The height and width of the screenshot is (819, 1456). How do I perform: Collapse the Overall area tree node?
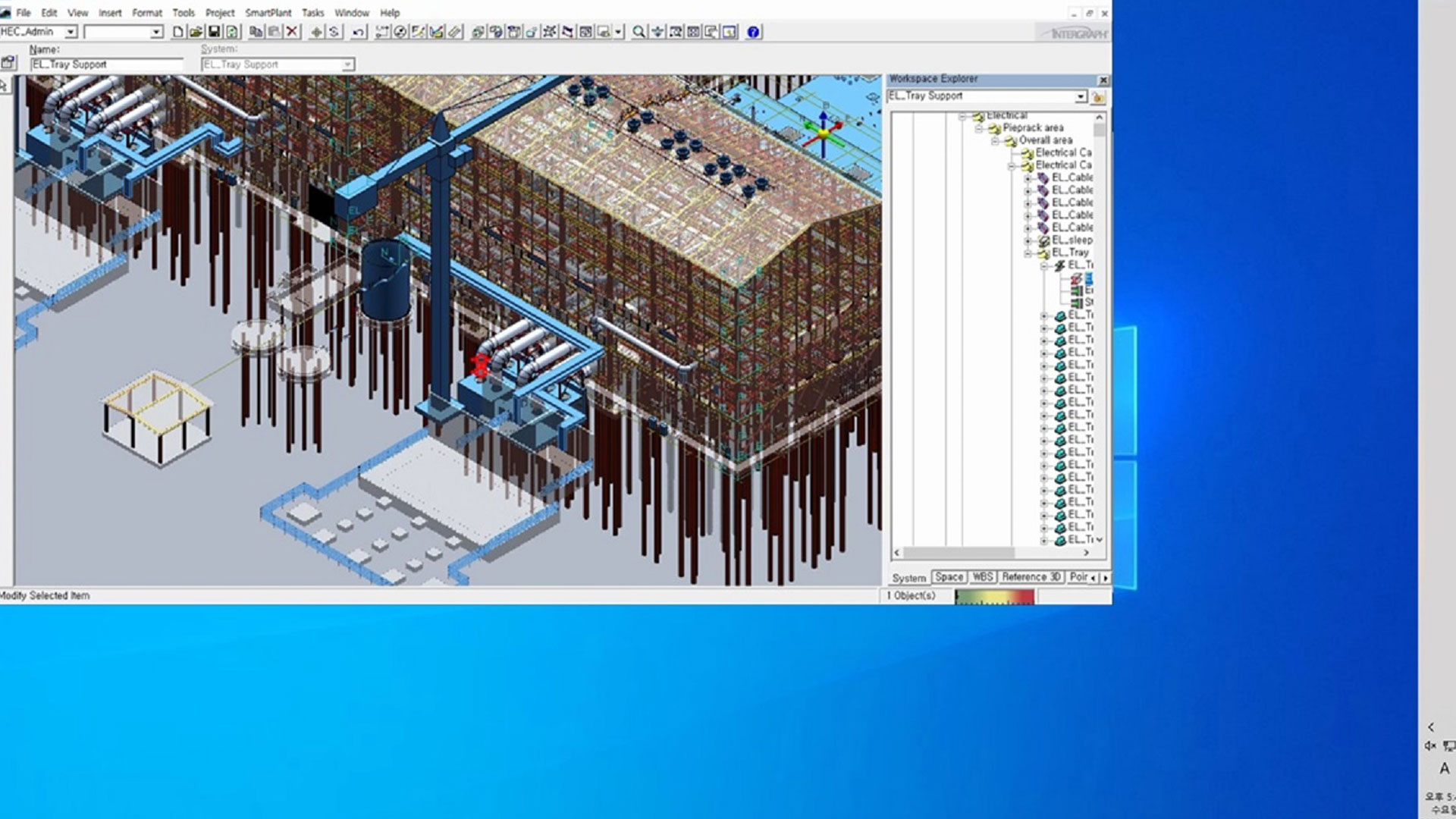coord(995,141)
